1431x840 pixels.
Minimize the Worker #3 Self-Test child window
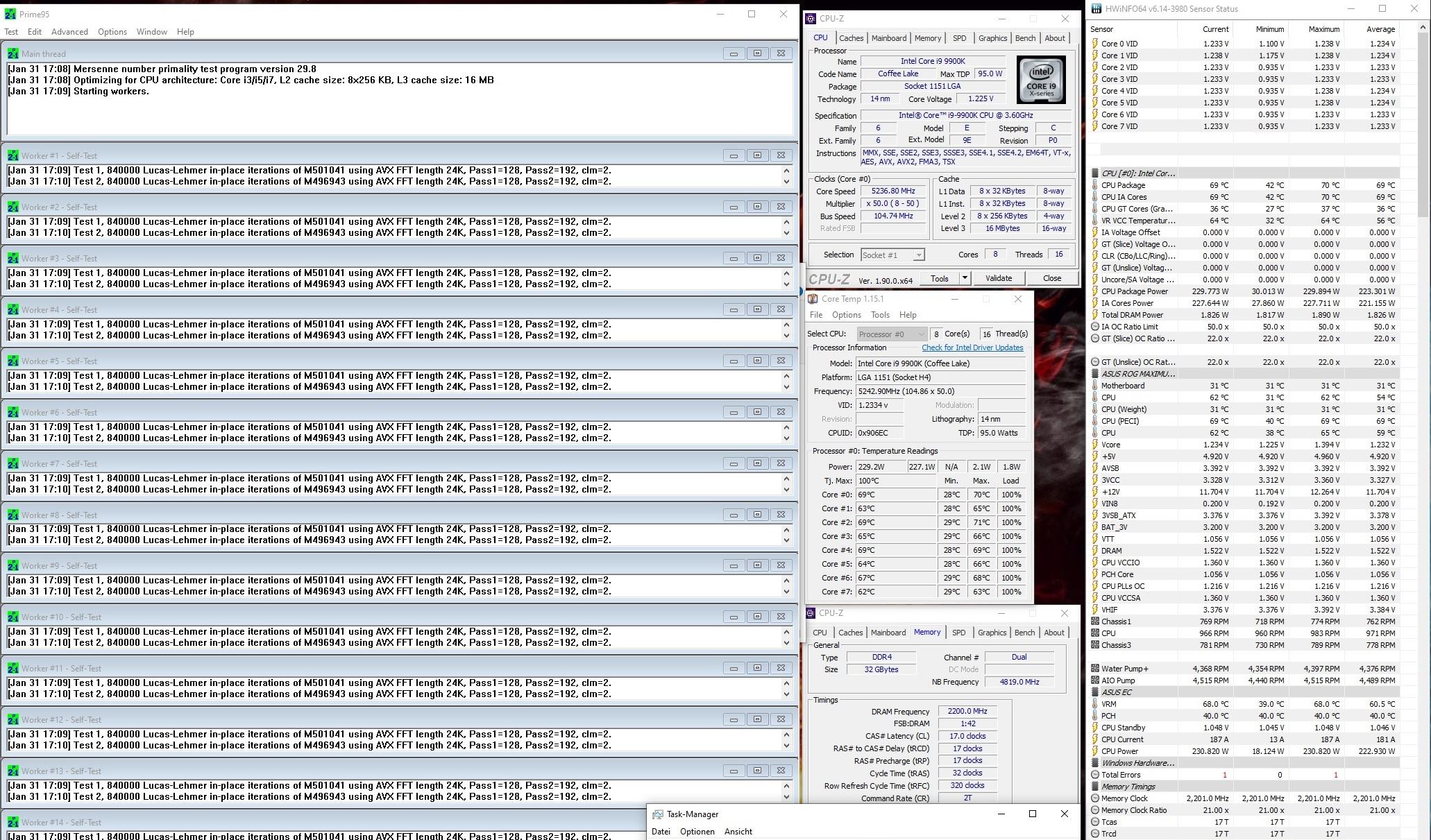pos(734,258)
